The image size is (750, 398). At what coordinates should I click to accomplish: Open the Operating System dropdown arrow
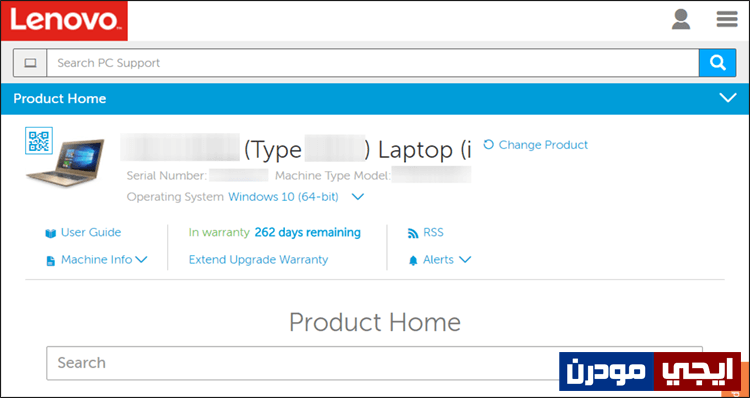pos(358,197)
